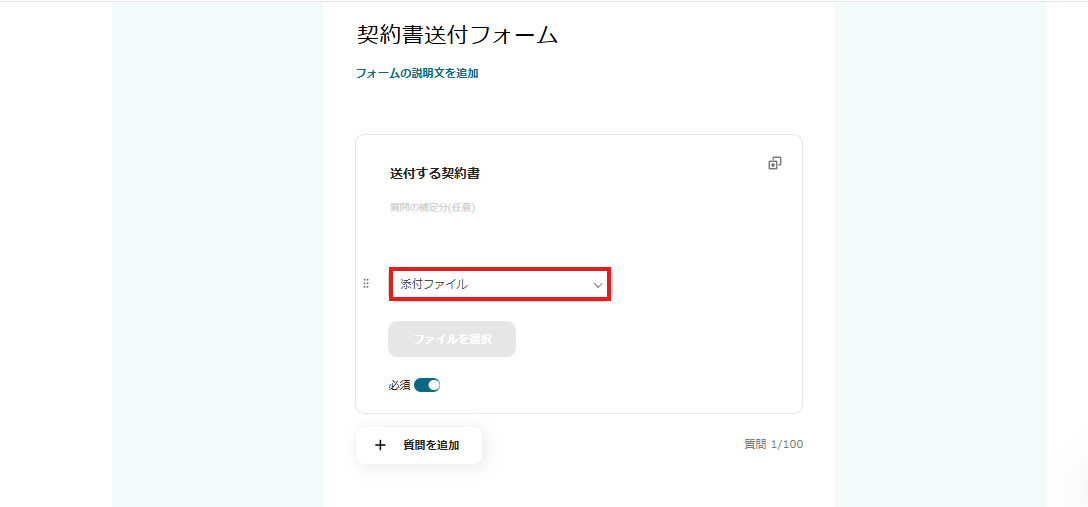Click the duplicate question icon
This screenshot has width=1088, height=507.
coord(774,163)
